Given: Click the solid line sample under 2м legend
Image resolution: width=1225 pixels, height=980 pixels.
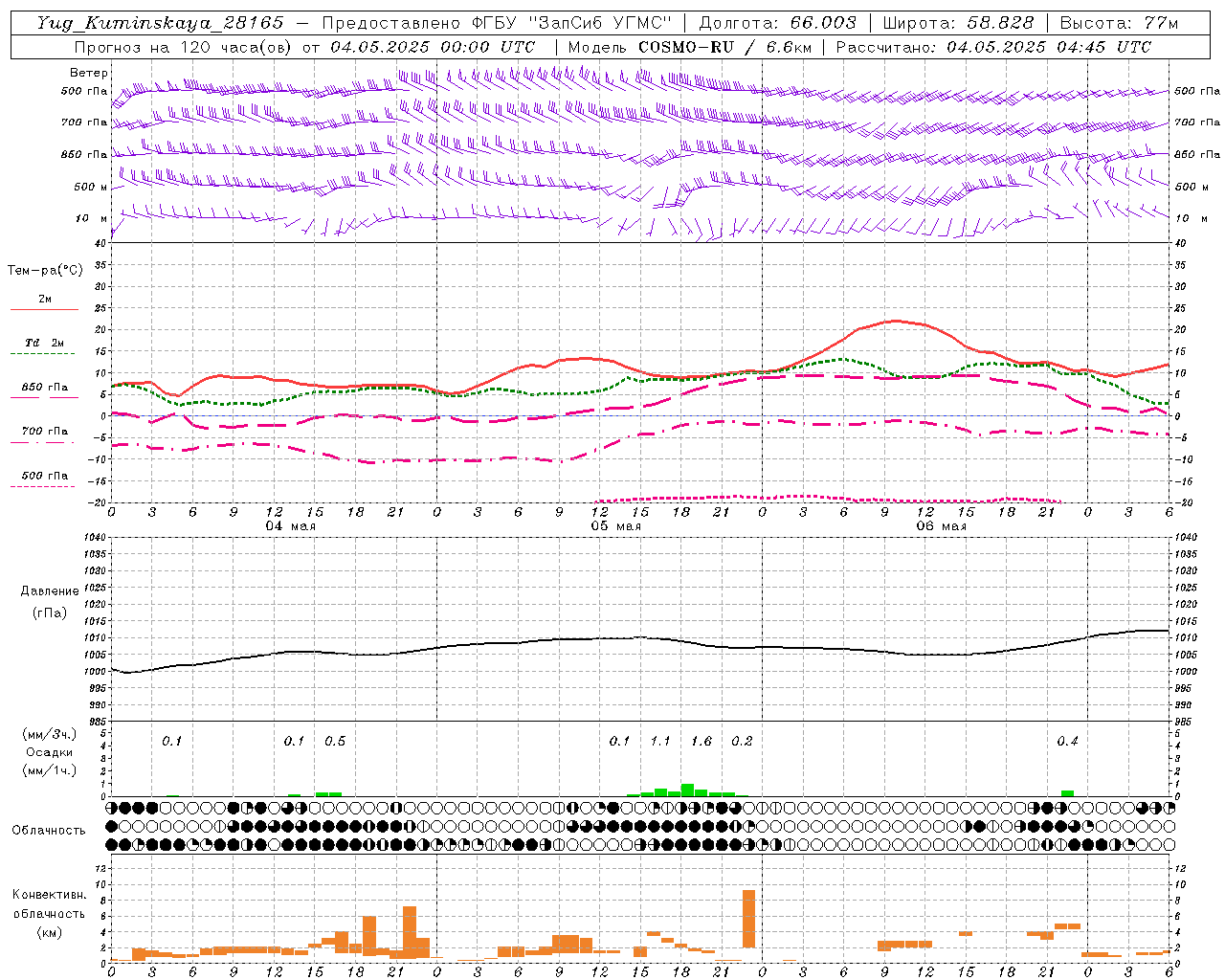Looking at the screenshot, I should coord(44,309).
